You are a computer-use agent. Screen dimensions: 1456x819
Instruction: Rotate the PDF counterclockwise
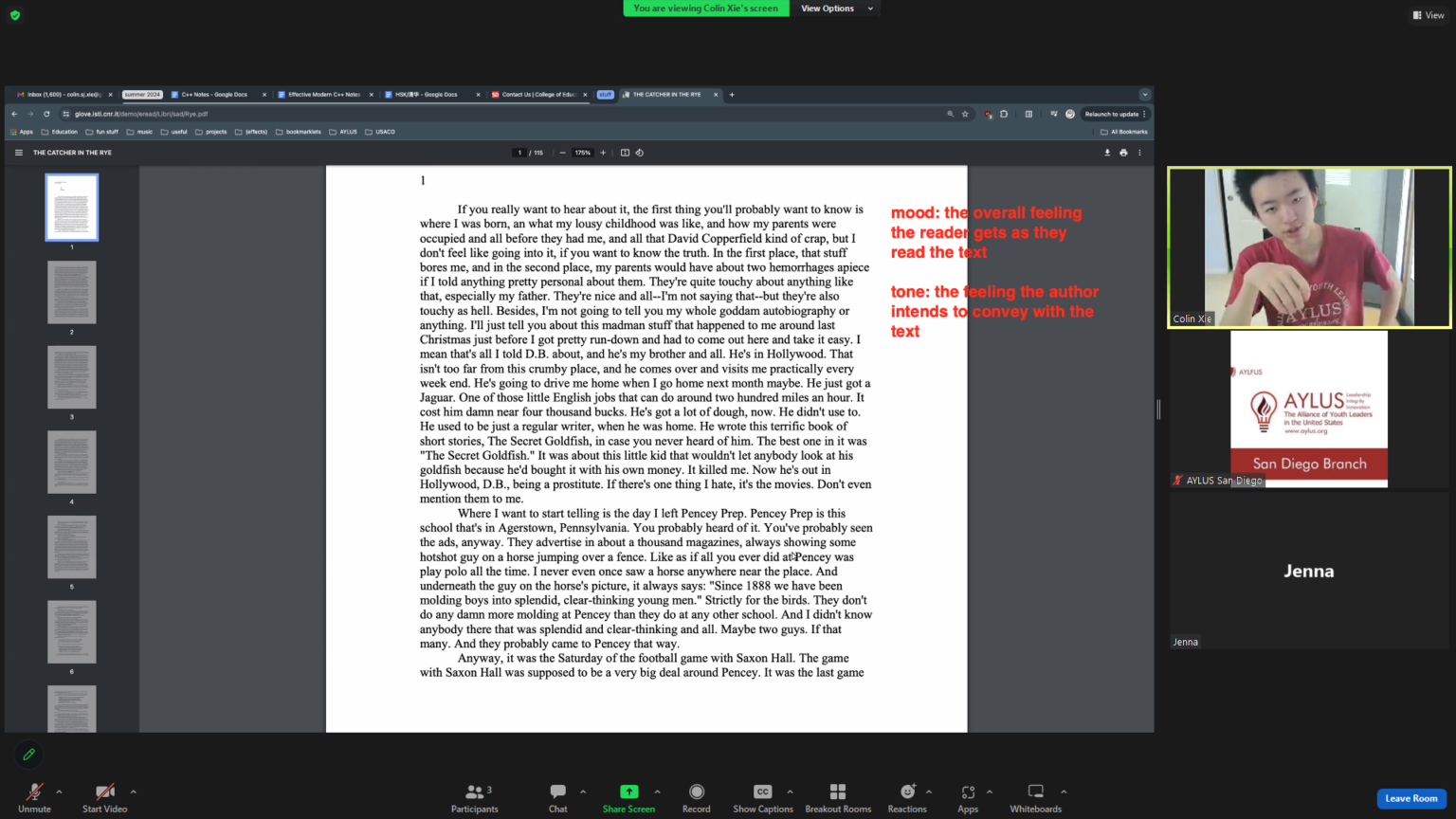[x=640, y=153]
